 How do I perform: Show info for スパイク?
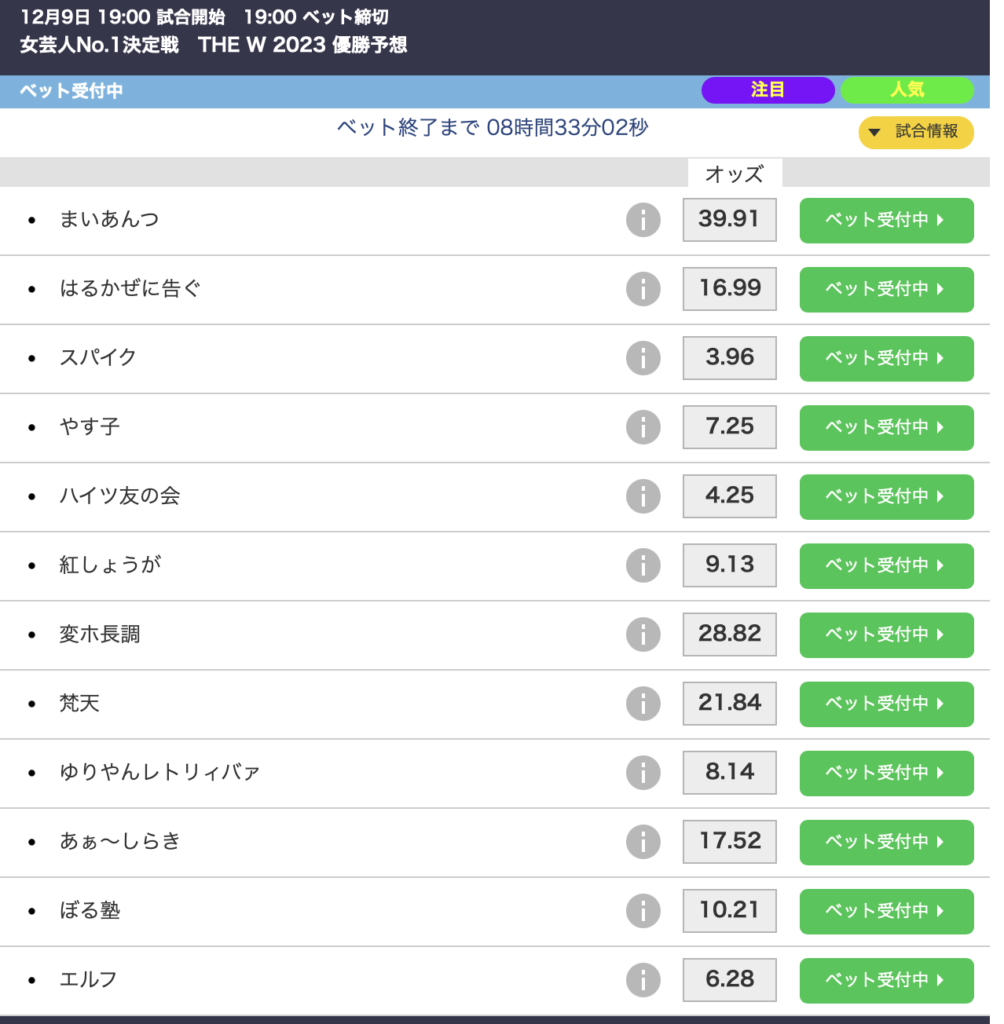pyautogui.click(x=643, y=358)
